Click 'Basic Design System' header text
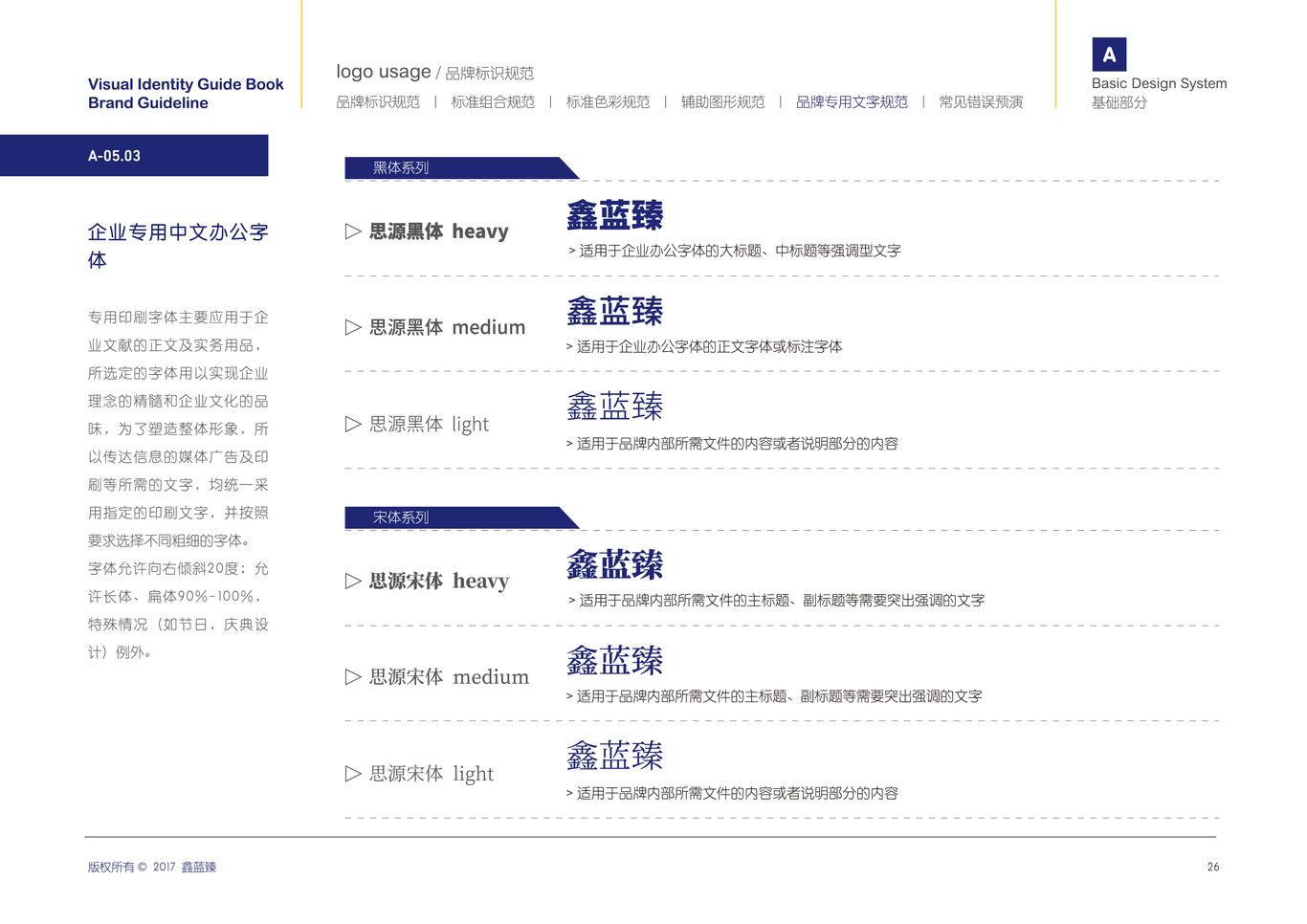Image resolution: width=1307 pixels, height=924 pixels. pos(1159,83)
